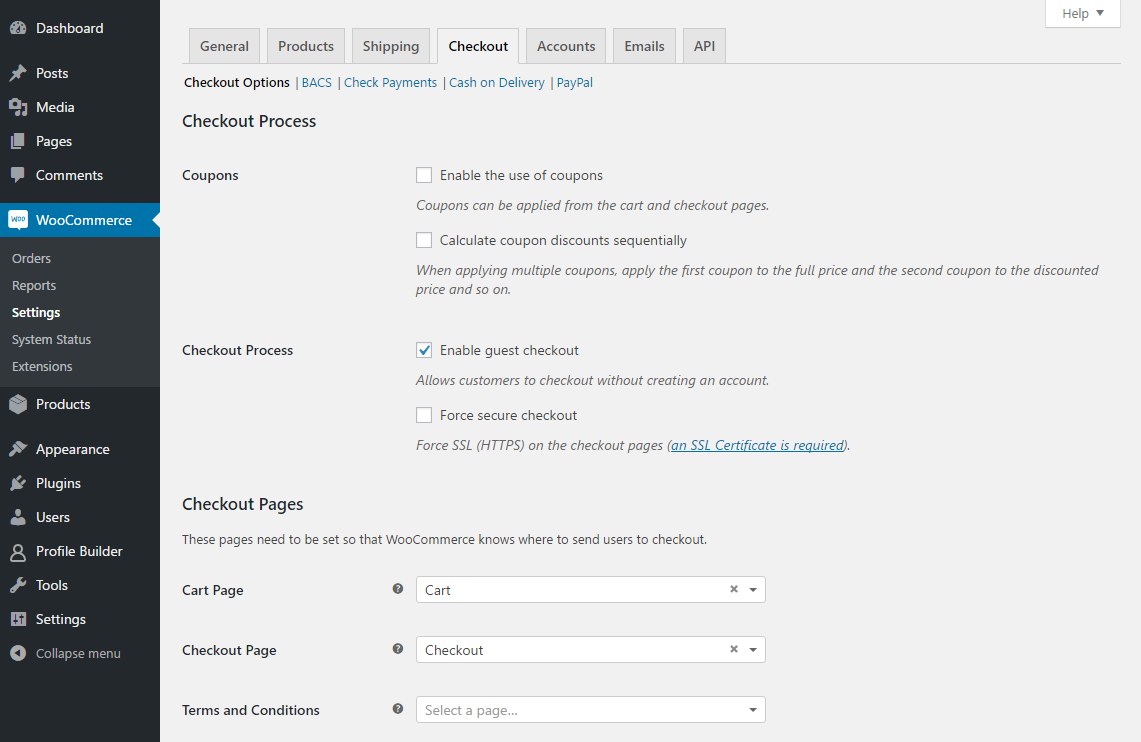Click the Terms and Conditions field label
Screen dimensions: 1141x742
tap(251, 710)
